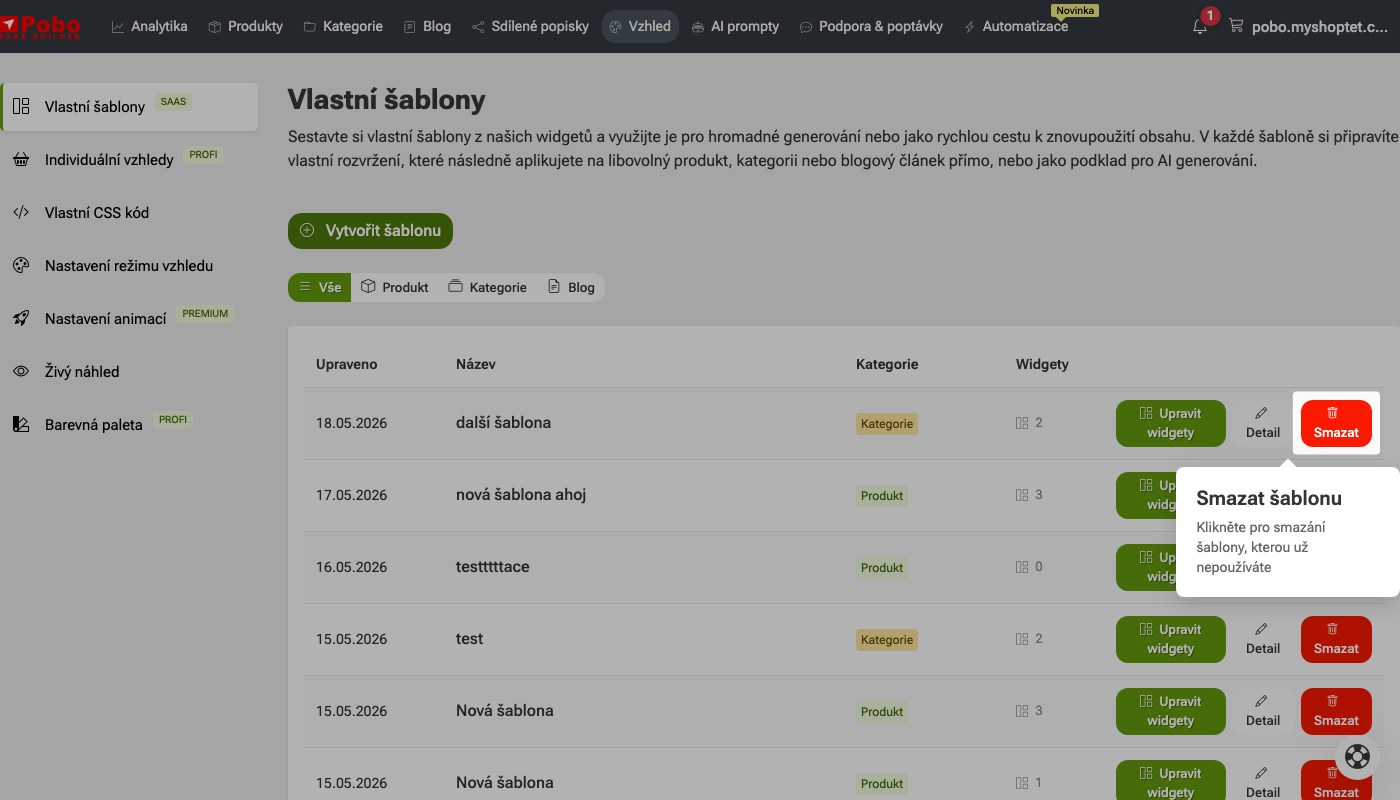Create a new template with Vytvořit šablonu
Screen dimensions: 1400x800
click(x=371, y=230)
